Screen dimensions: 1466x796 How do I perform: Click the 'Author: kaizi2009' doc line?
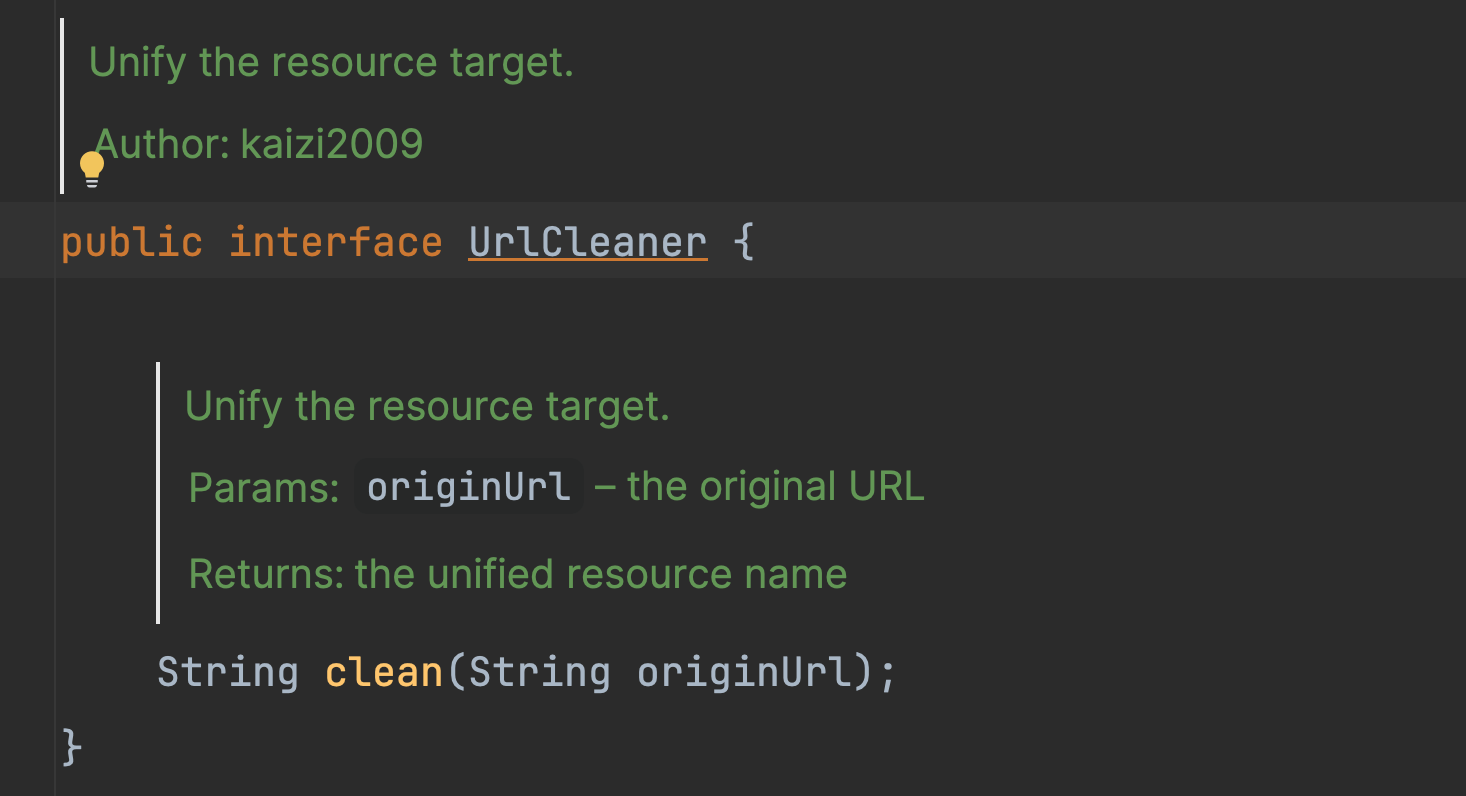(x=259, y=144)
